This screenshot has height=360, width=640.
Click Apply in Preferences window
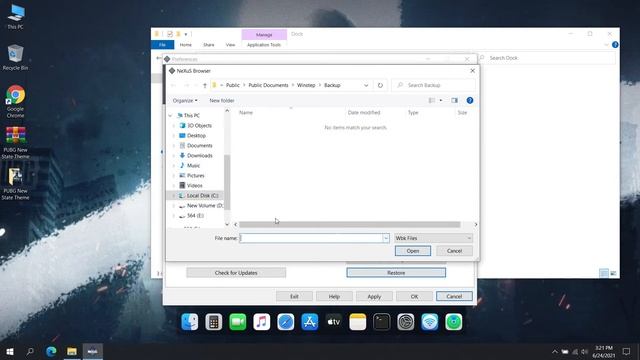pyautogui.click(x=374, y=296)
